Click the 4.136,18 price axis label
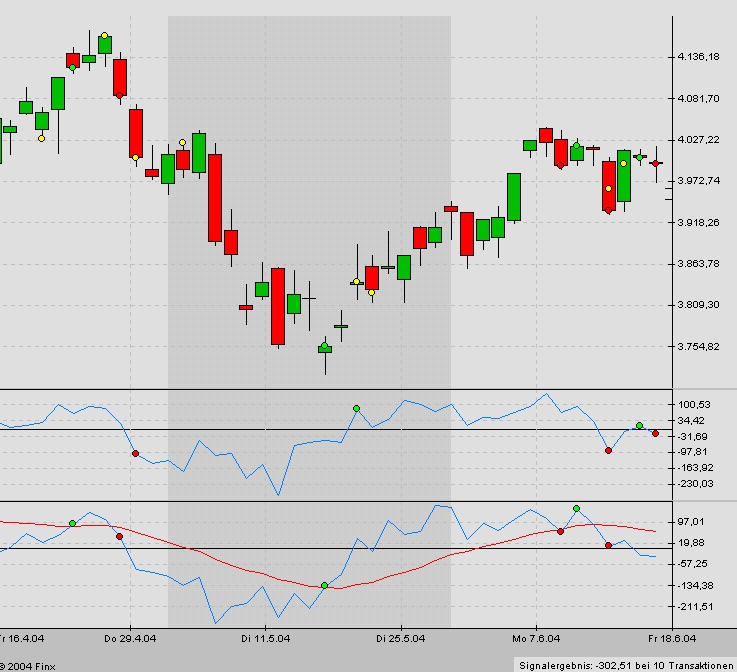737x672 pixels. (x=698, y=57)
